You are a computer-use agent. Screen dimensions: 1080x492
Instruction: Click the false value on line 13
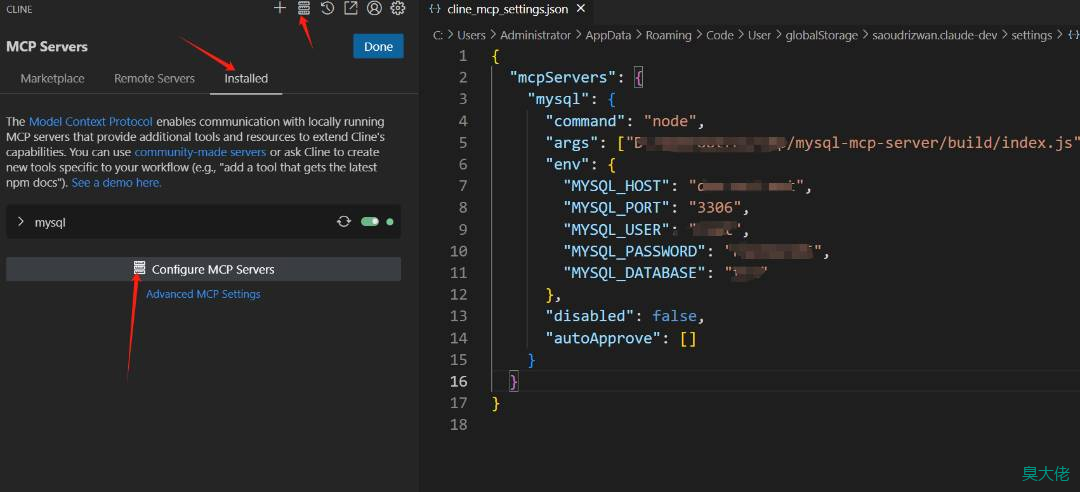pyautogui.click(x=675, y=316)
